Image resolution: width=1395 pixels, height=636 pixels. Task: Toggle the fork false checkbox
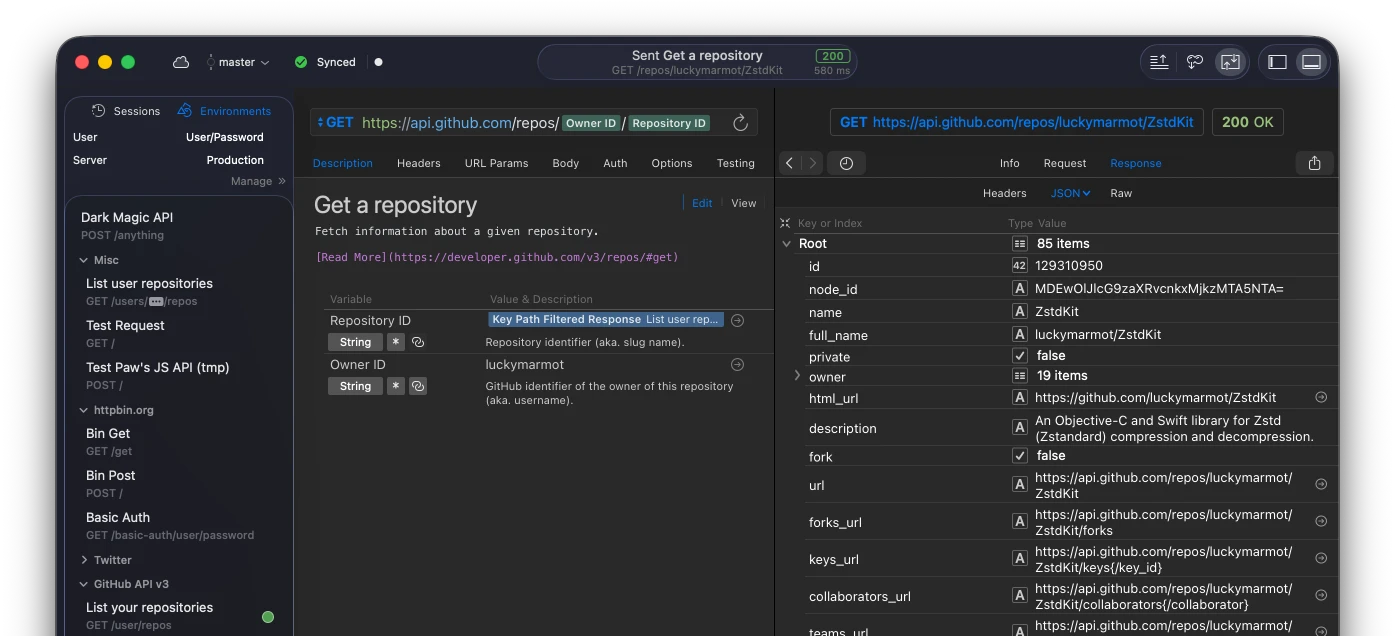click(1020, 456)
